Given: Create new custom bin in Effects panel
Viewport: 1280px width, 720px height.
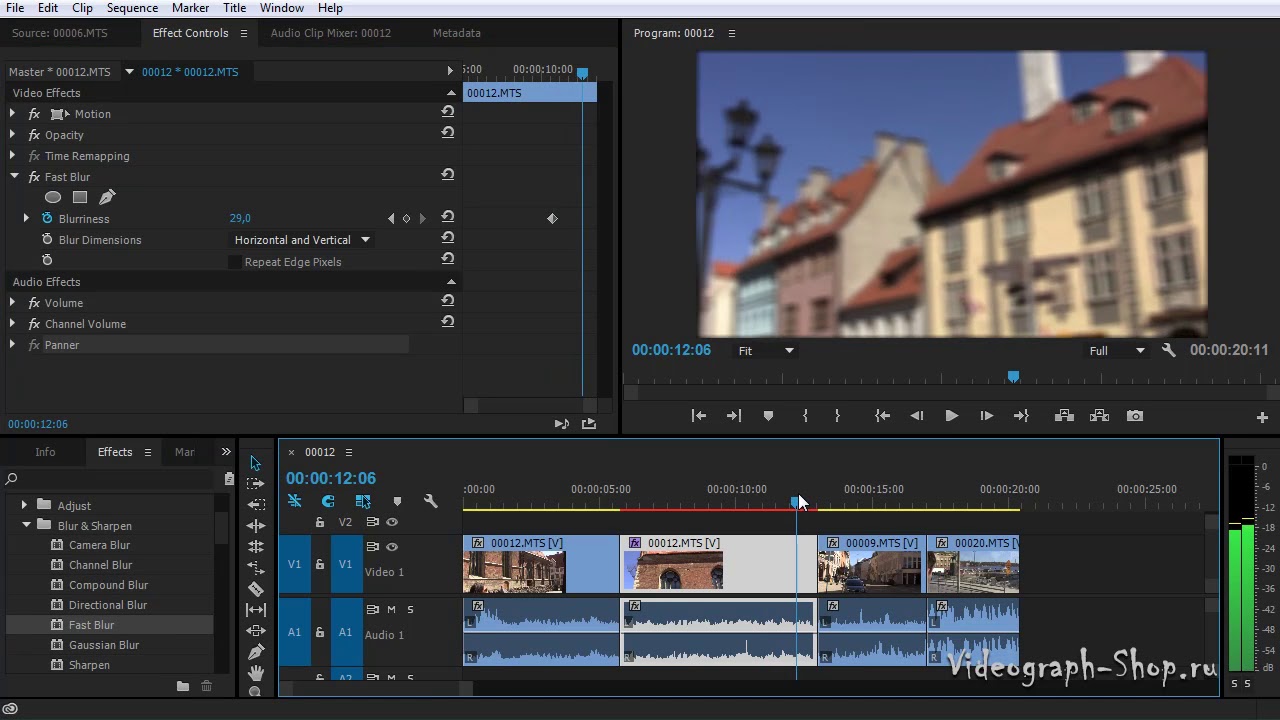Looking at the screenshot, I should 183,686.
